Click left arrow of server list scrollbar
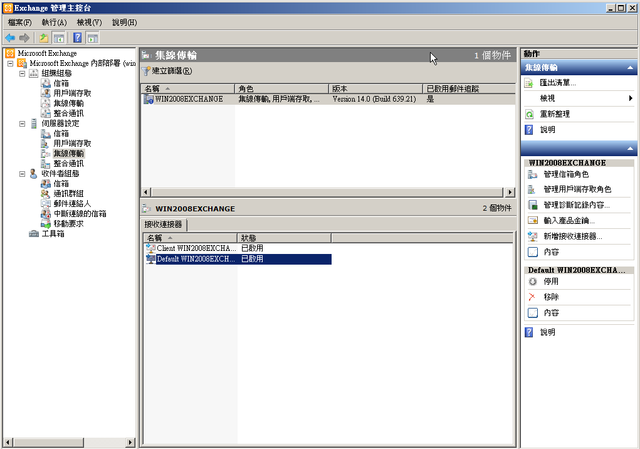The width and height of the screenshot is (640, 449). tap(146, 192)
